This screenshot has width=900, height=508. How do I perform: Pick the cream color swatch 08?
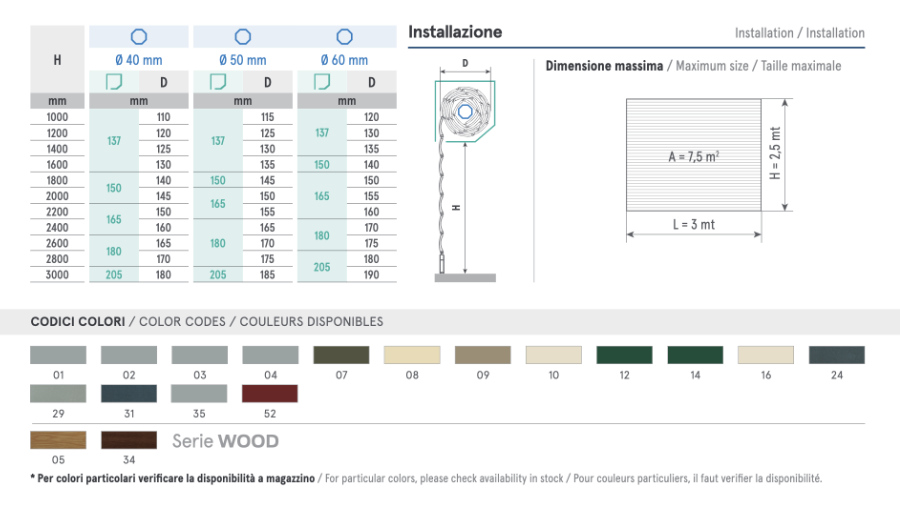point(412,355)
